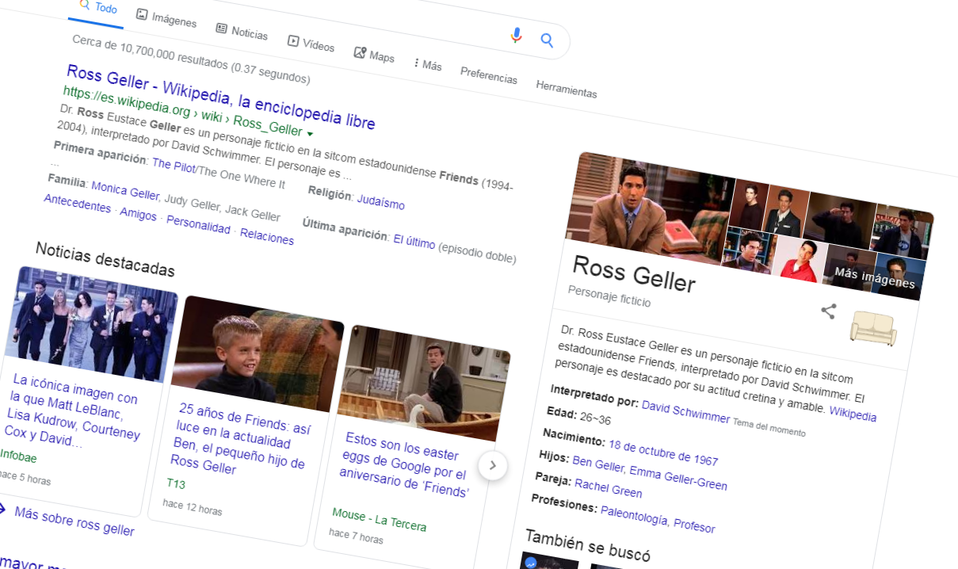The width and height of the screenshot is (958, 569).
Task: Click the Monica Geller family link
Action: pyautogui.click(x=125, y=191)
